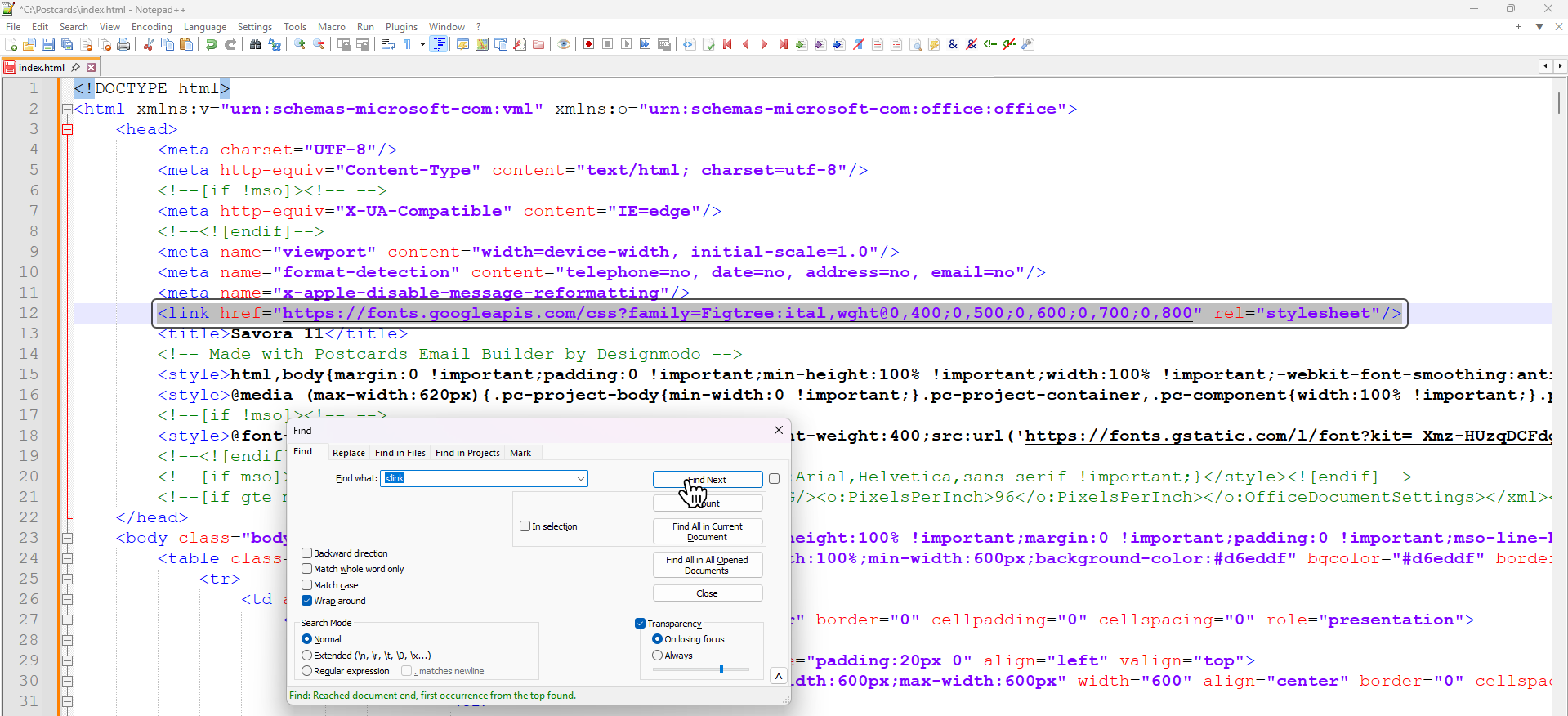Click the Cut scissors icon

tap(149, 44)
